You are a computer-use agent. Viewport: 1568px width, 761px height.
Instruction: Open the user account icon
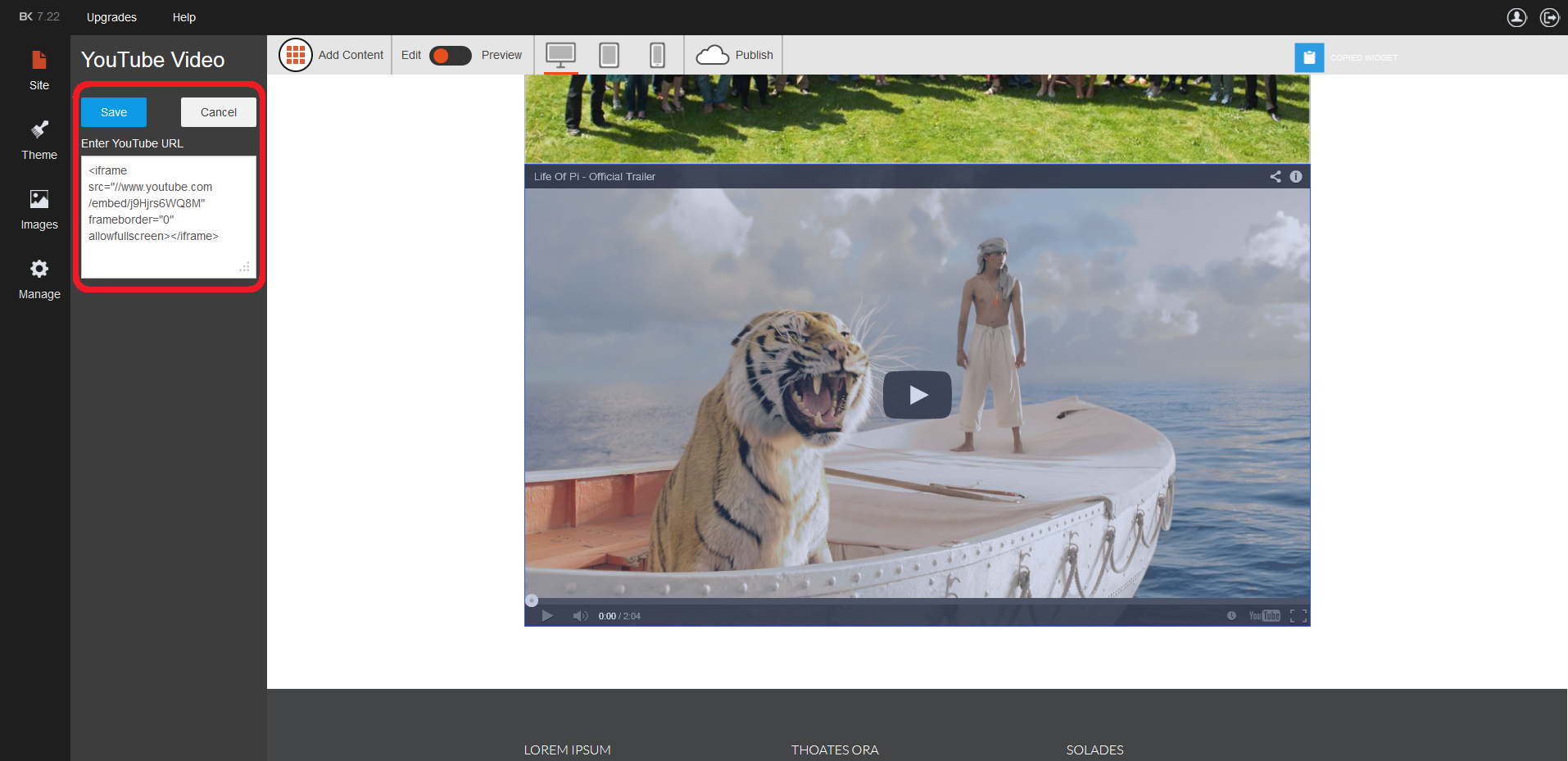pyautogui.click(x=1516, y=17)
